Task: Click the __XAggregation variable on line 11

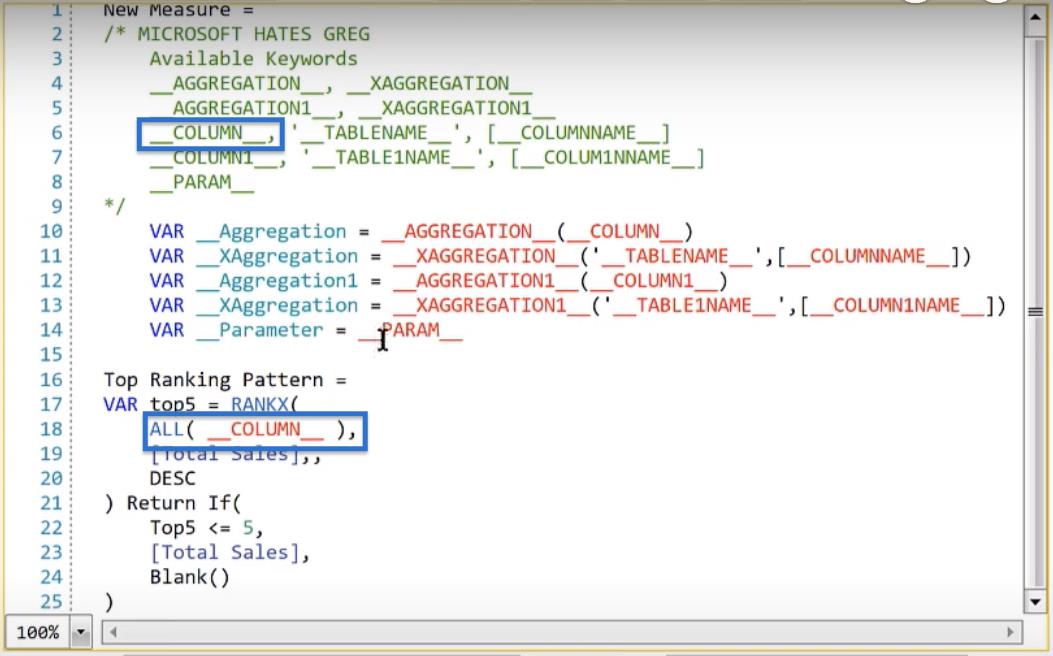Action: 277,256
